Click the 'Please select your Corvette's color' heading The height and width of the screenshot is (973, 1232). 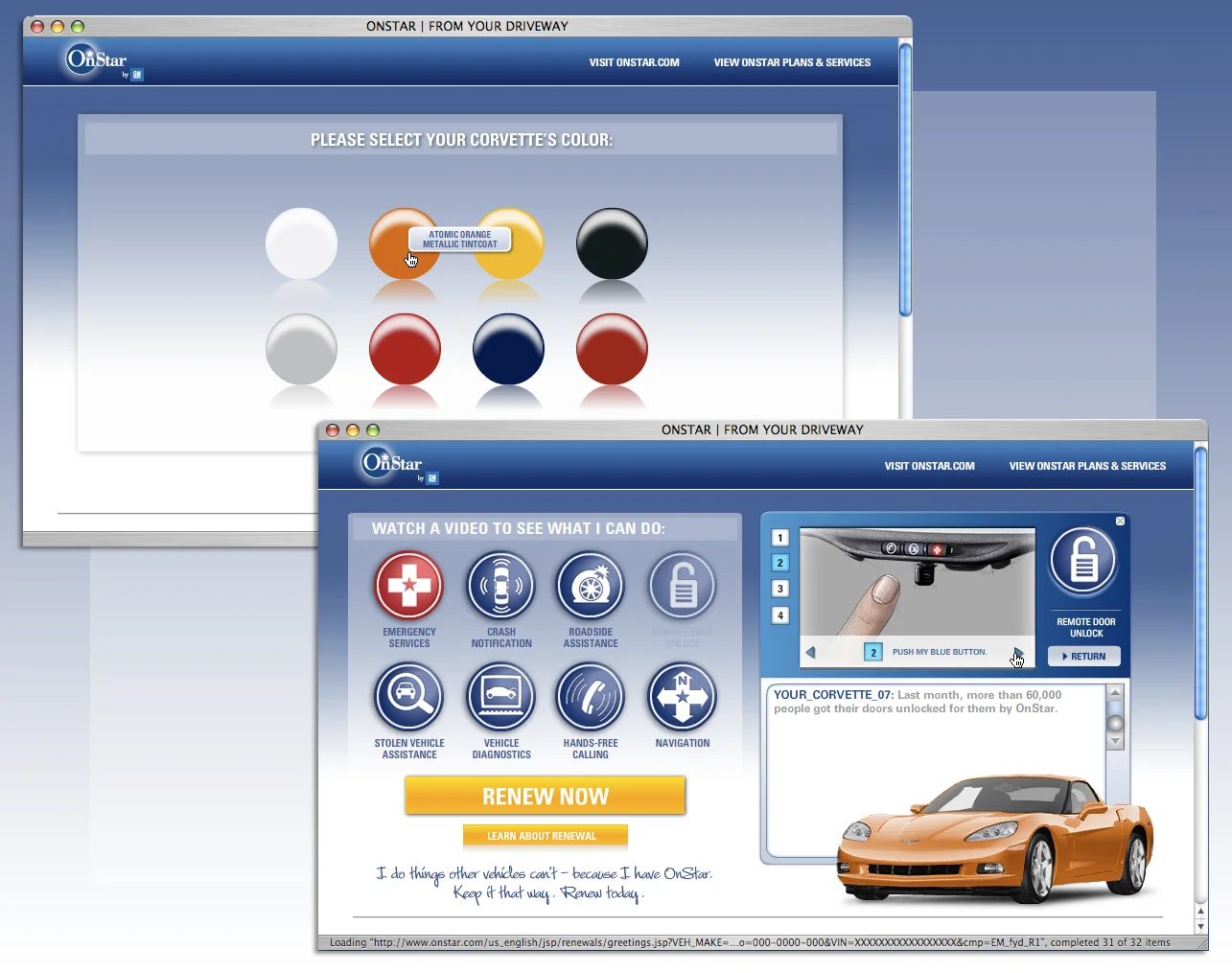click(x=461, y=140)
